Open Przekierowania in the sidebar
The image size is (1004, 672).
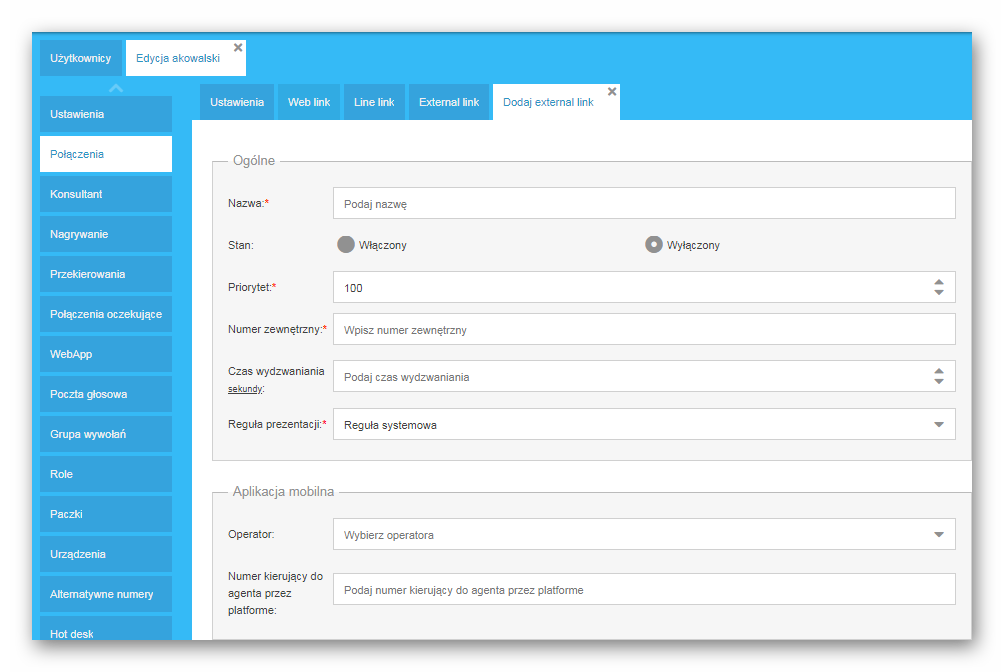[x=106, y=274]
